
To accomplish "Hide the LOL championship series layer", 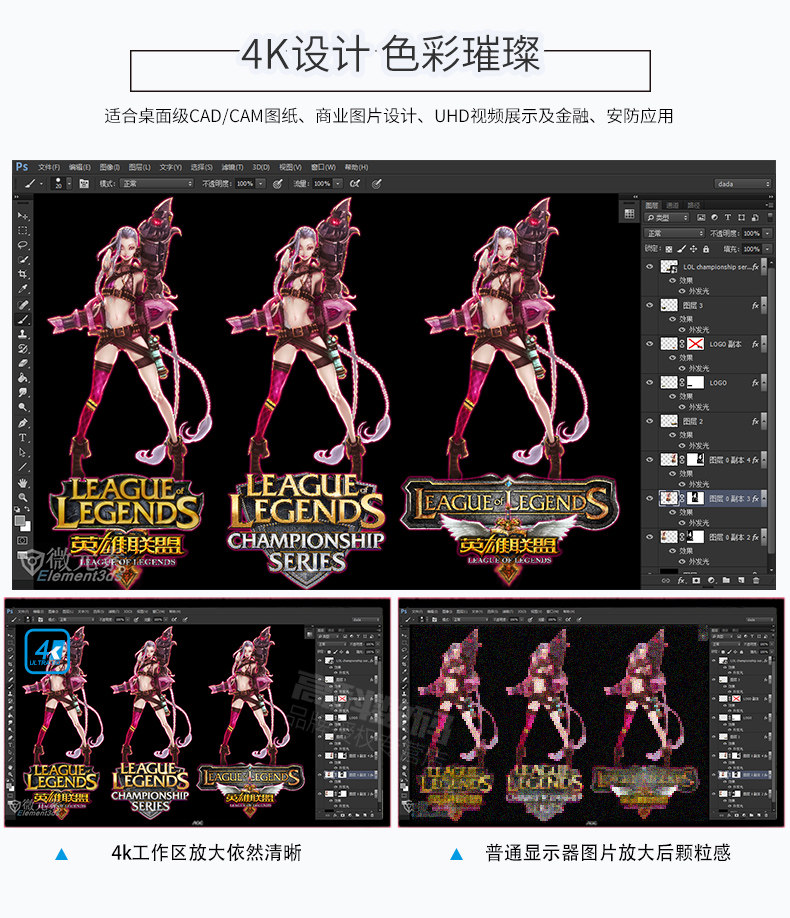I will pos(649,266).
